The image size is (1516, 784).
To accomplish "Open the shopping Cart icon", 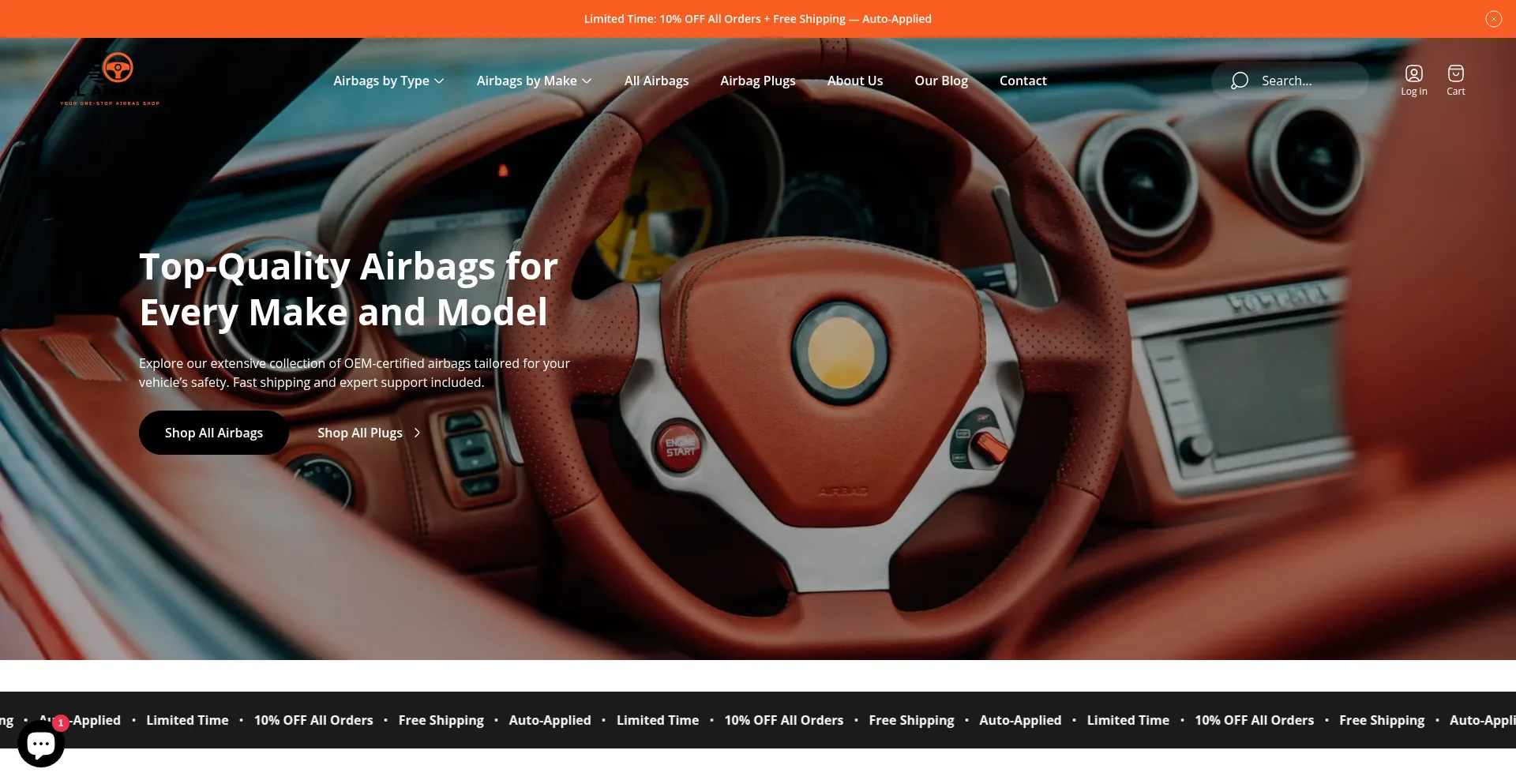I will pos(1455,81).
